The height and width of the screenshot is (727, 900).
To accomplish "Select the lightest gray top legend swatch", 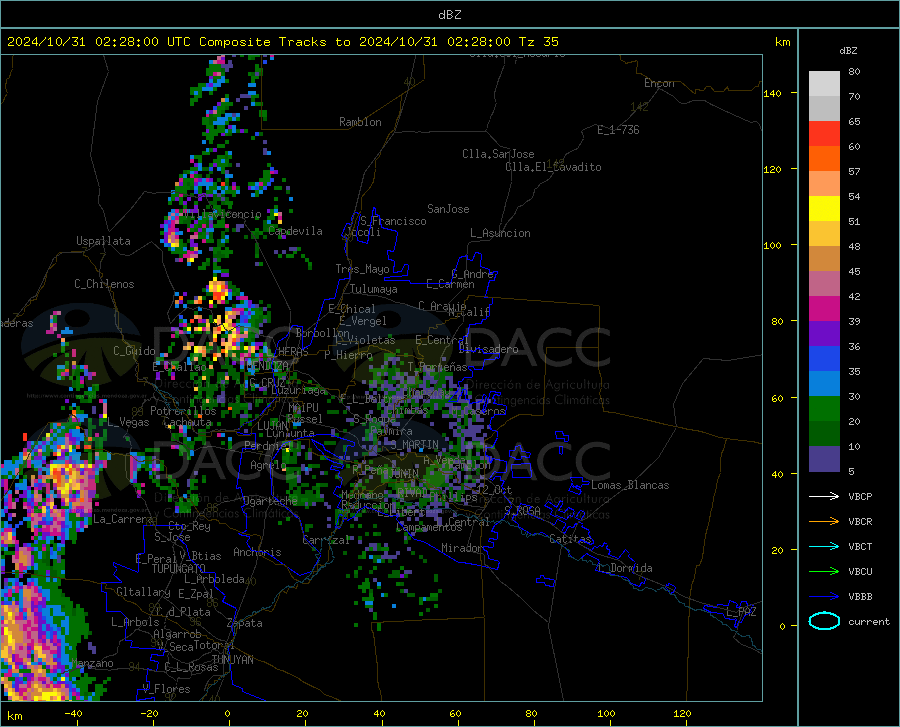I will click(824, 84).
